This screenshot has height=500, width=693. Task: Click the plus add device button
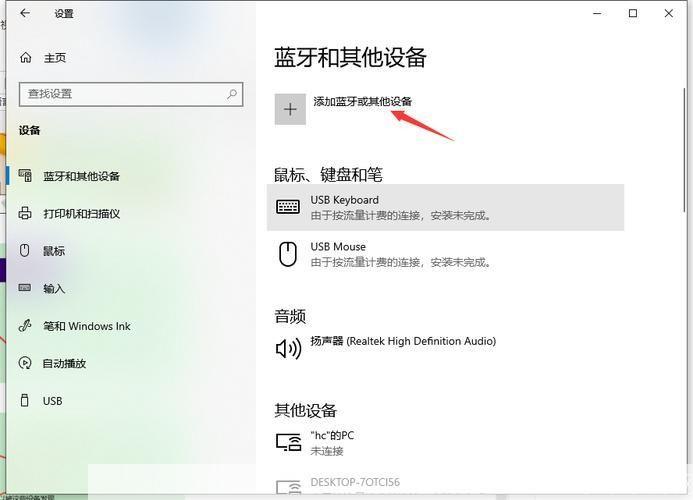pyautogui.click(x=290, y=109)
